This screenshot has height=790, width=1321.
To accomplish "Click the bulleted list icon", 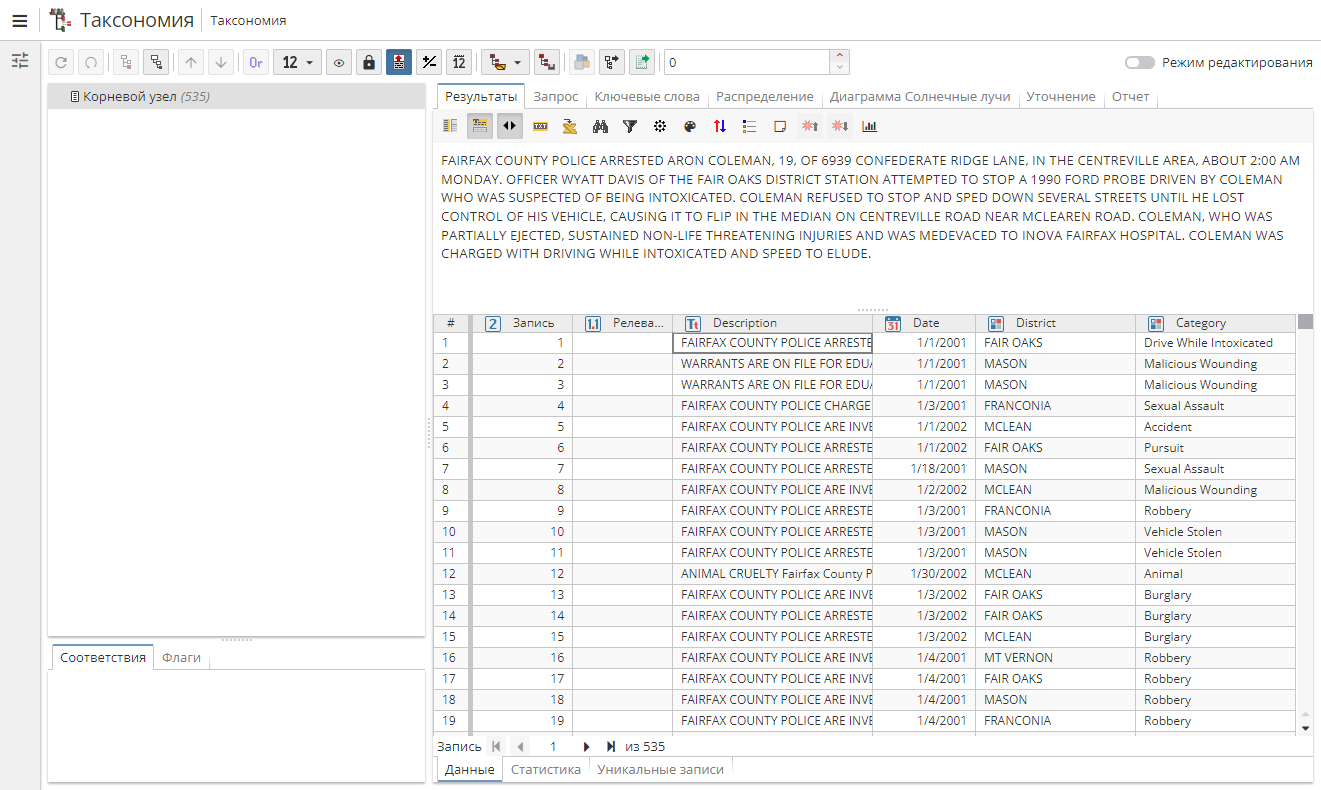I will pos(750,126).
